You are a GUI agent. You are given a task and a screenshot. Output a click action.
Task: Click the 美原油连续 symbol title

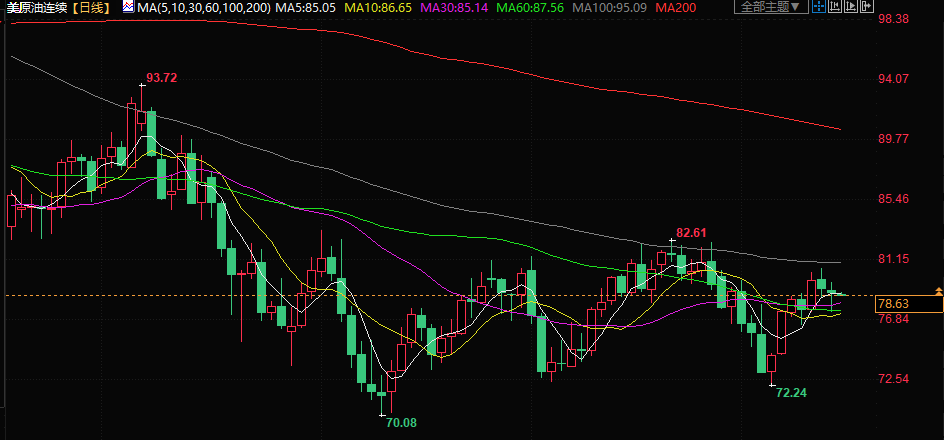point(38,8)
